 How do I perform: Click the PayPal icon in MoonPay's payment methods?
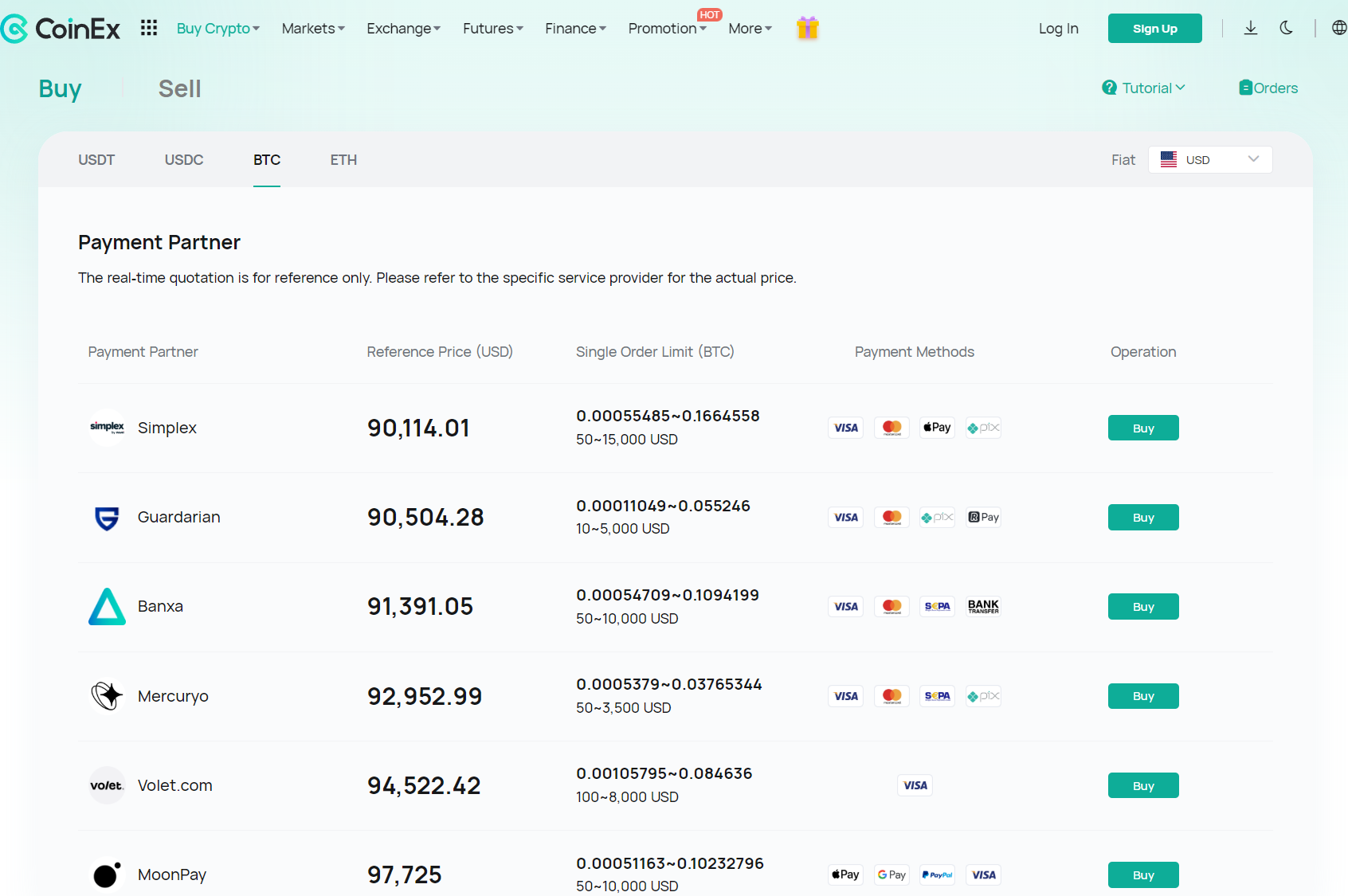[937, 874]
